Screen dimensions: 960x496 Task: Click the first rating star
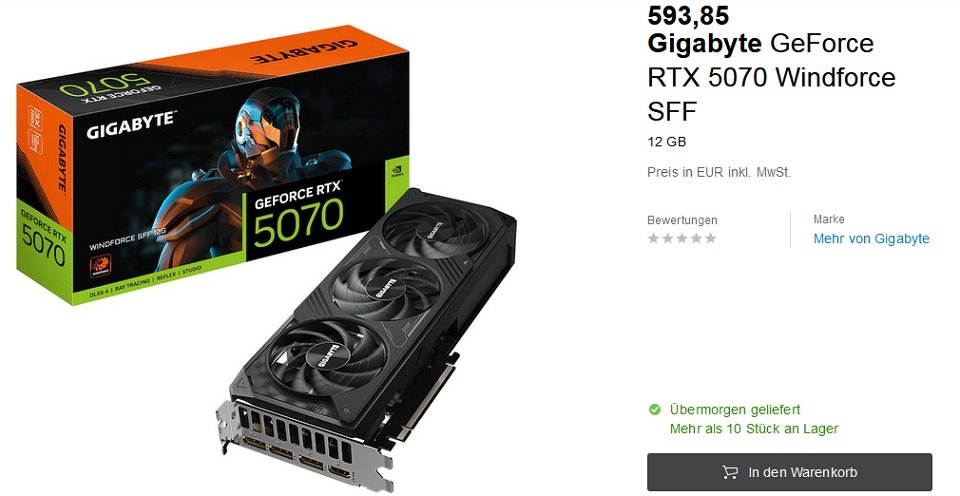653,238
